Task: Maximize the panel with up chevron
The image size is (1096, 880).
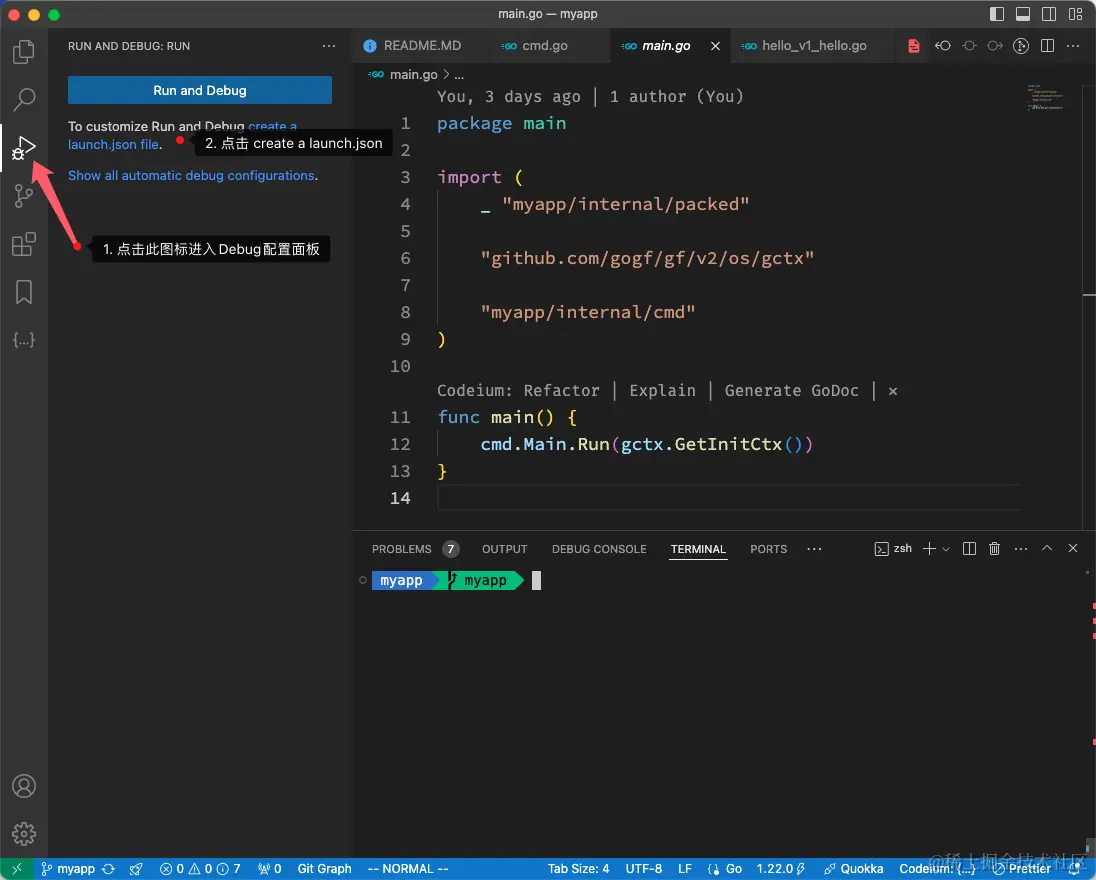Action: [x=1047, y=549]
